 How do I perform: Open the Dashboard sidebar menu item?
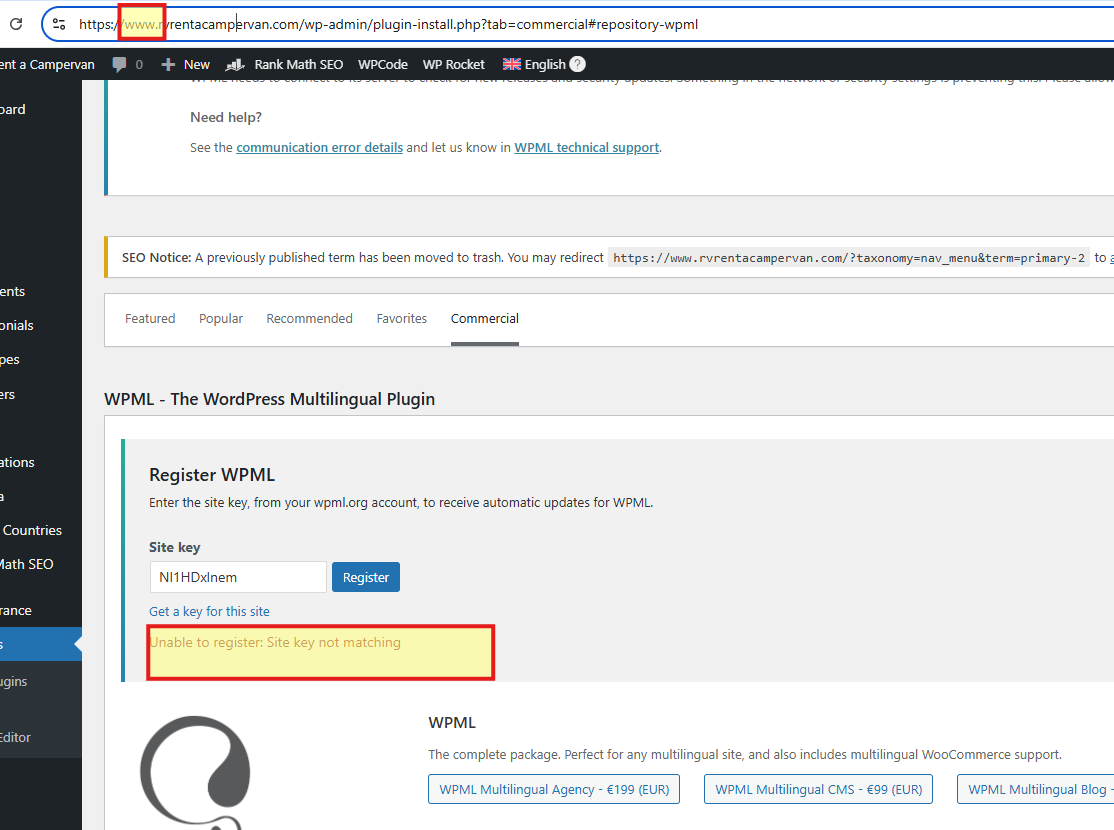[x=13, y=109]
